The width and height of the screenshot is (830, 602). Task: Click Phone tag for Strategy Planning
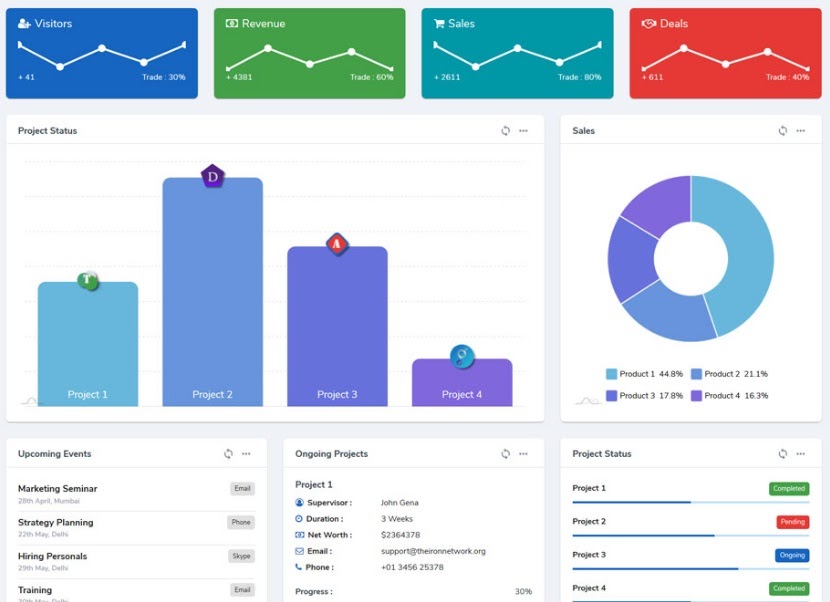point(241,523)
